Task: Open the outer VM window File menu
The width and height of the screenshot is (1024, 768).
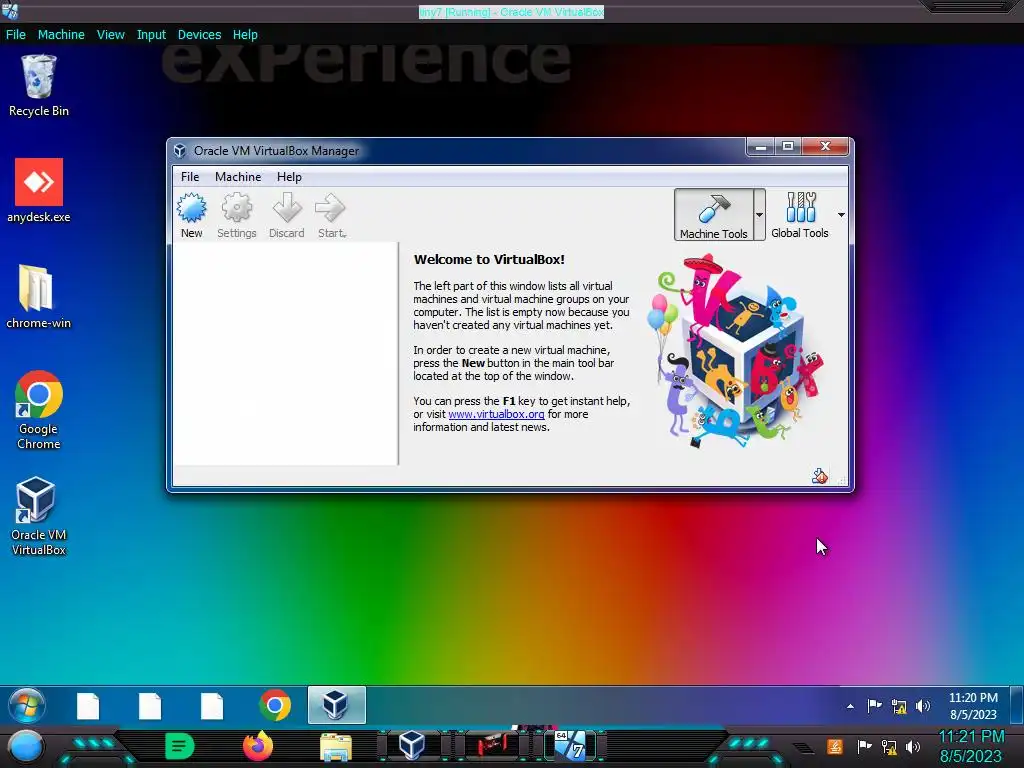Action: point(16,35)
